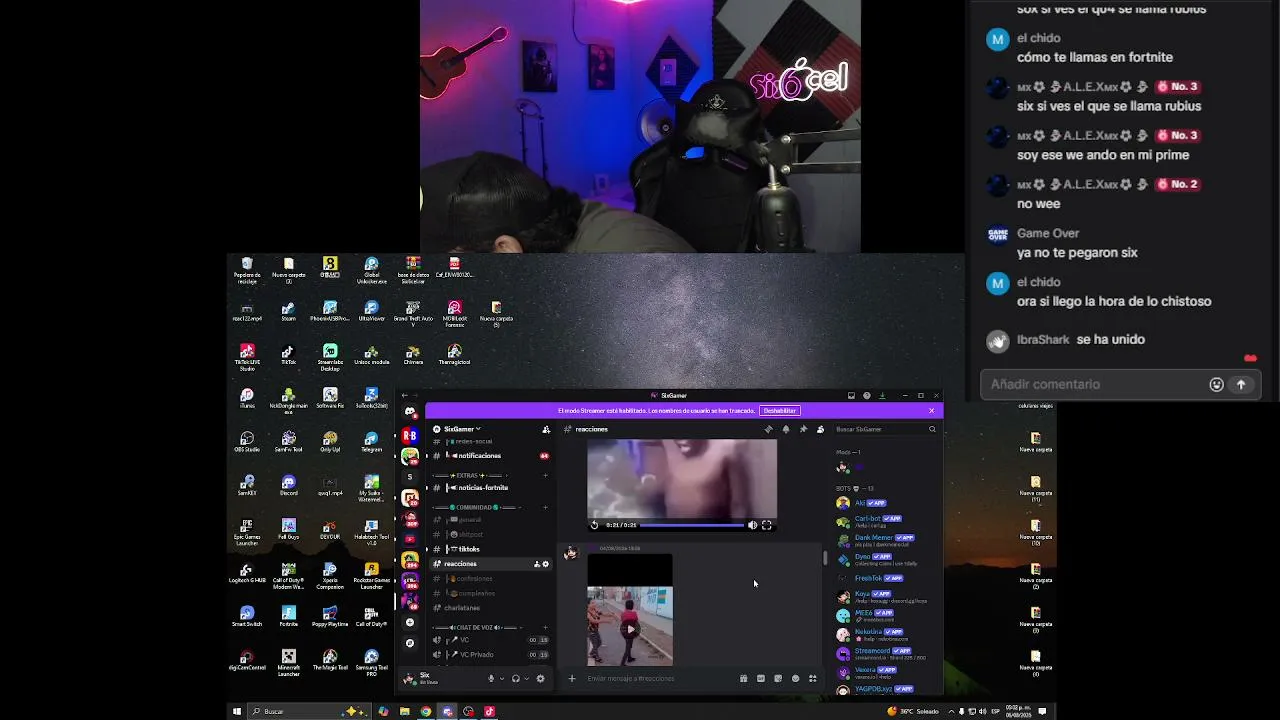Open threads icon in reacciones channel header
1280x720 pixels.
768,429
